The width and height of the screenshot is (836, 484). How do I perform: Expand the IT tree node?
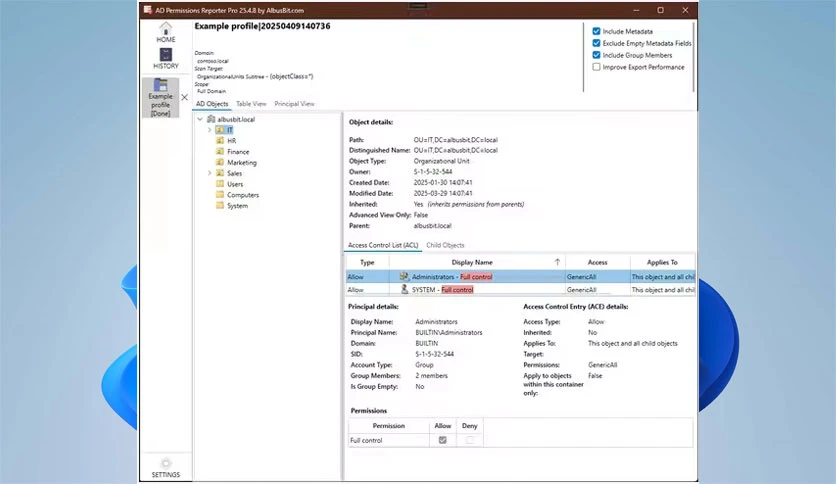(210, 130)
